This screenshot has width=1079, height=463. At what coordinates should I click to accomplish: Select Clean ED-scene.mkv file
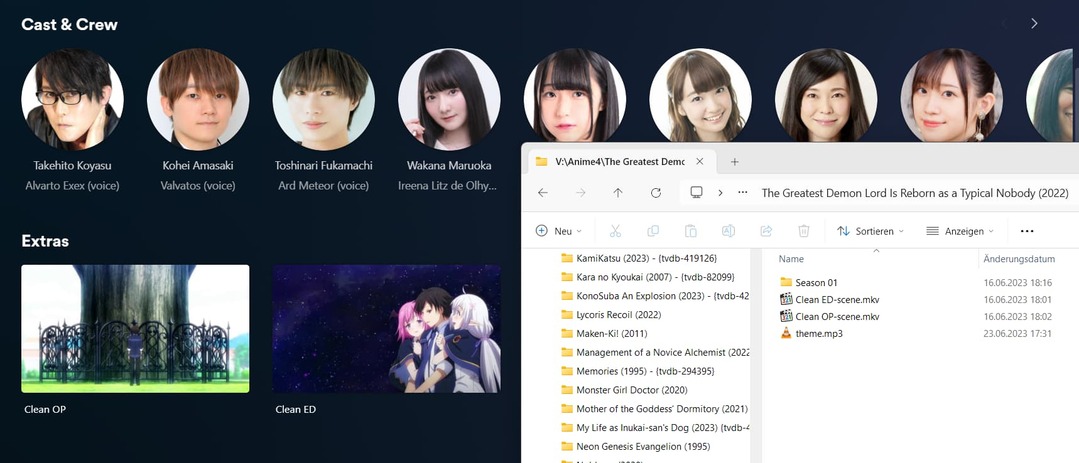(x=829, y=299)
